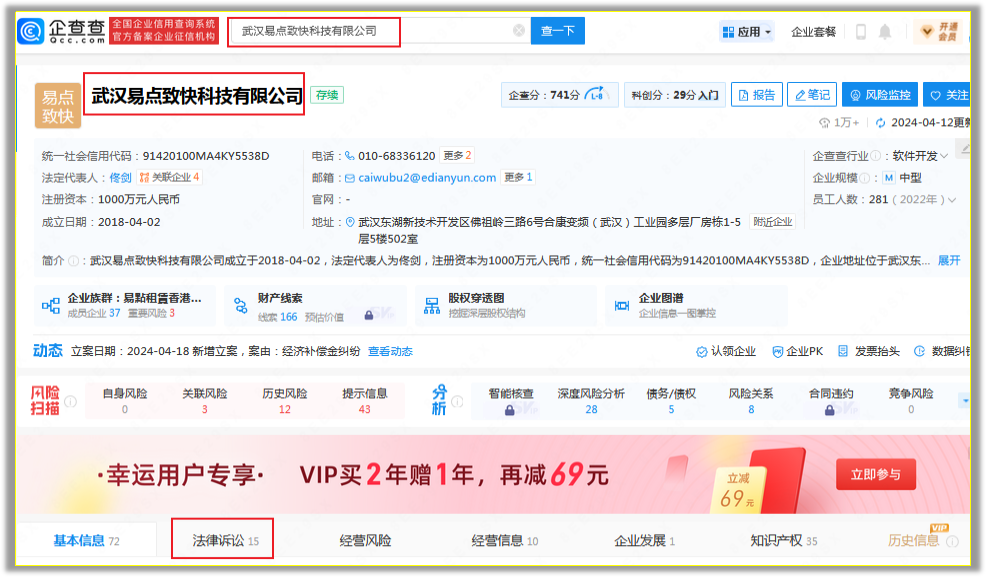Viewport: 987px width, 578px height.
Task: Switch to 经营信息 10 tab
Action: [x=505, y=540]
